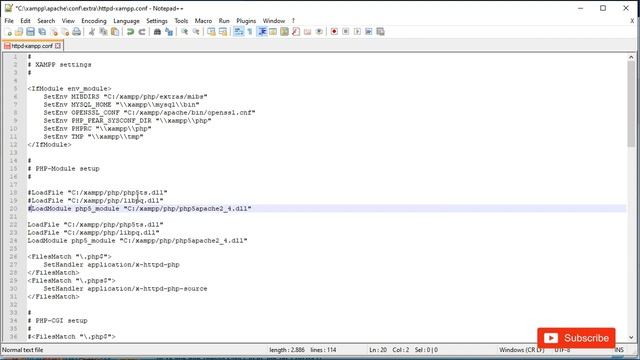Open the Plugins menu
This screenshot has height=360, width=640.
pyautogui.click(x=246, y=21)
